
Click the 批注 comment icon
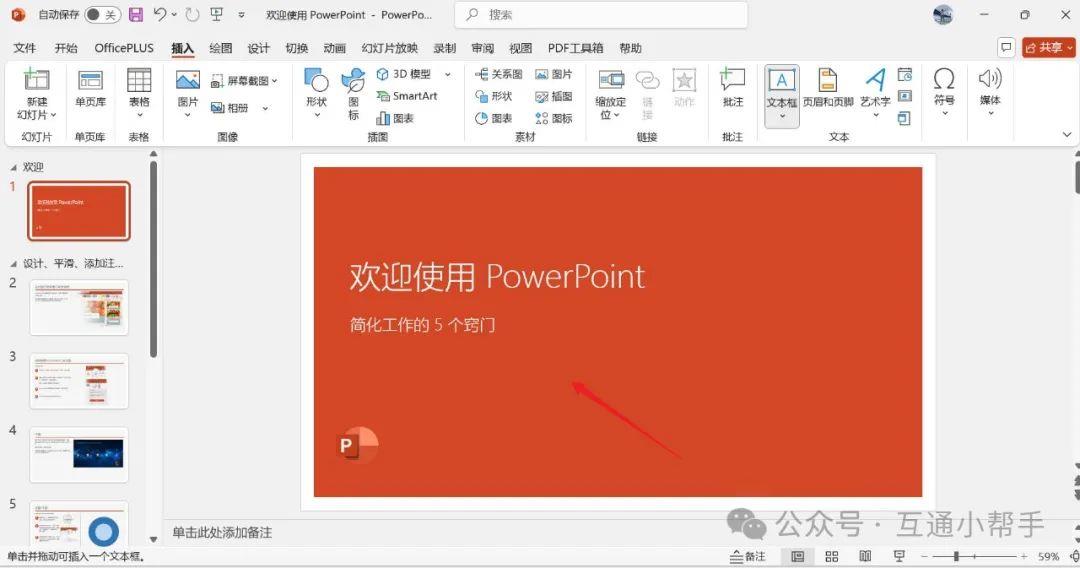[732, 79]
